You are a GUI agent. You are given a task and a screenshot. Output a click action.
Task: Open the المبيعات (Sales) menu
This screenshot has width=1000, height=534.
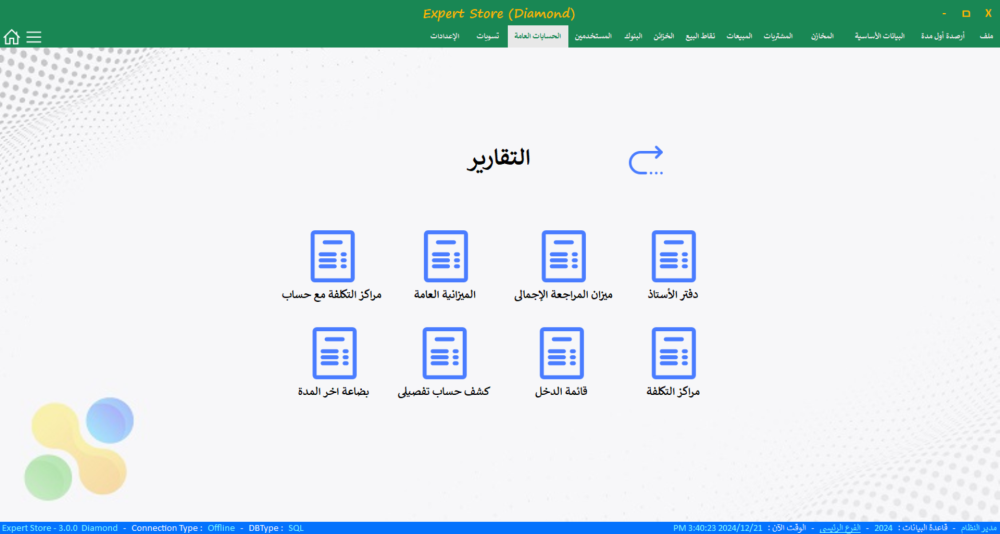tap(739, 37)
